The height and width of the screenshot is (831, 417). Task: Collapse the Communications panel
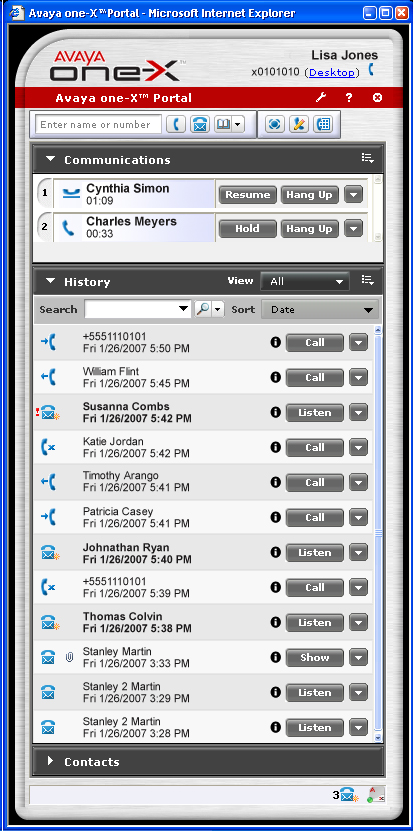(50, 159)
